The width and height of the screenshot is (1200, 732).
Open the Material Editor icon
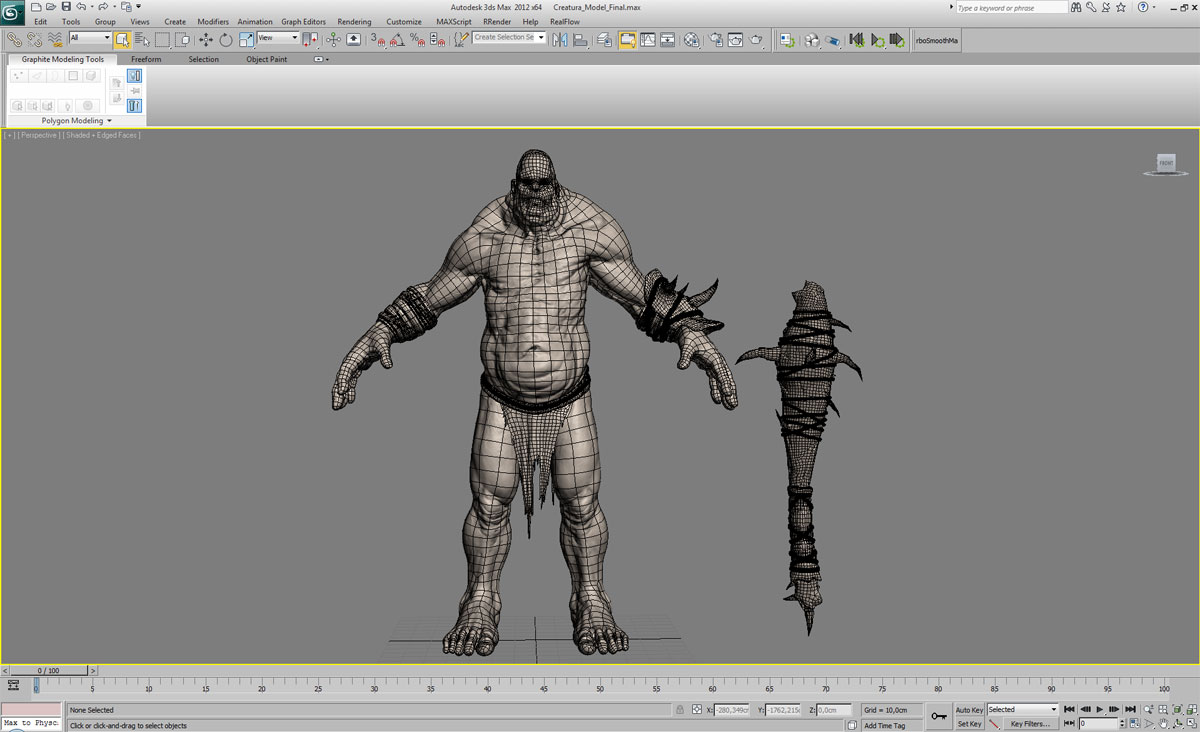pos(691,40)
